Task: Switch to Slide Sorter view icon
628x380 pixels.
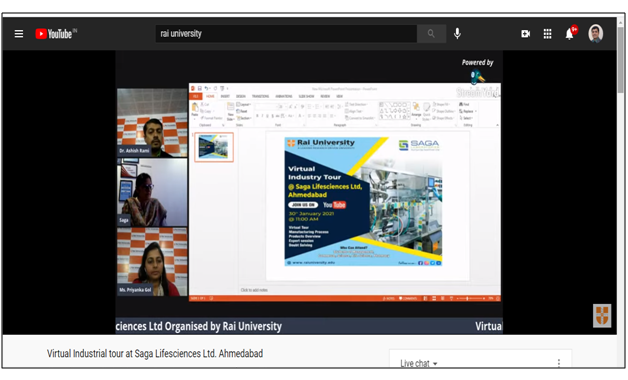Action: coord(434,298)
